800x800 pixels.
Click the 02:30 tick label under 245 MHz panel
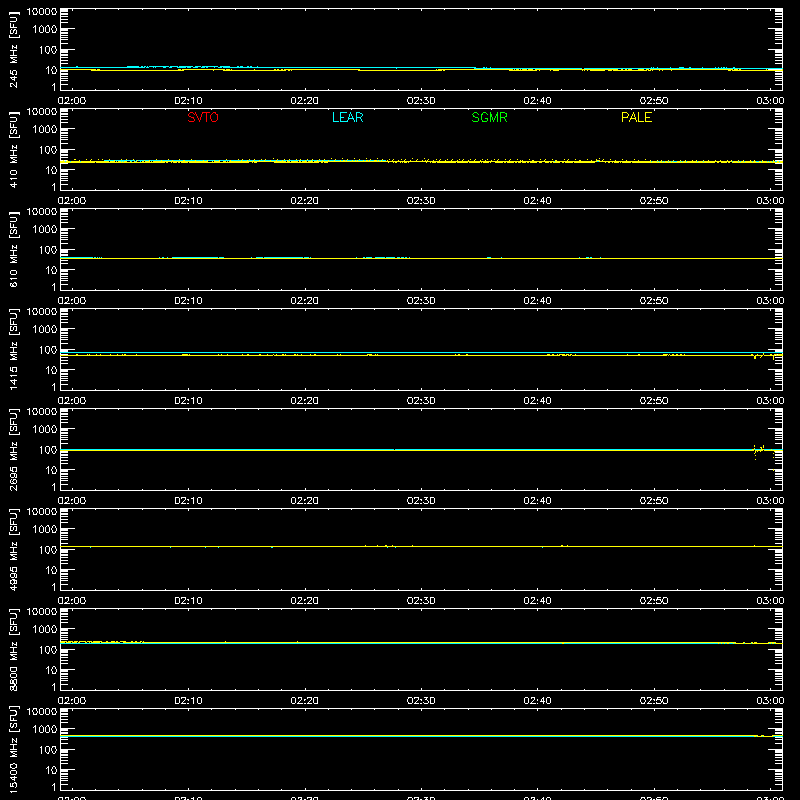coord(421,101)
